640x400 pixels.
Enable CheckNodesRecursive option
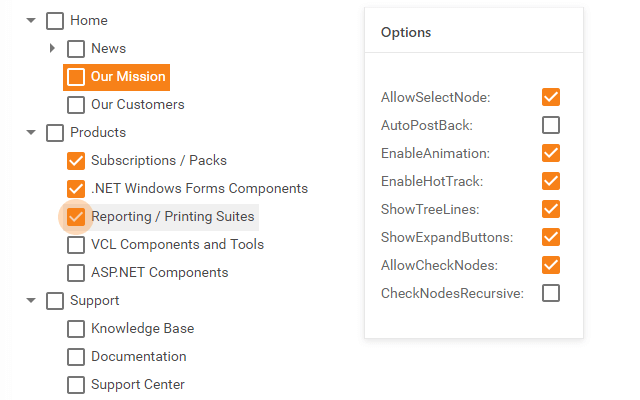pyautogui.click(x=551, y=293)
